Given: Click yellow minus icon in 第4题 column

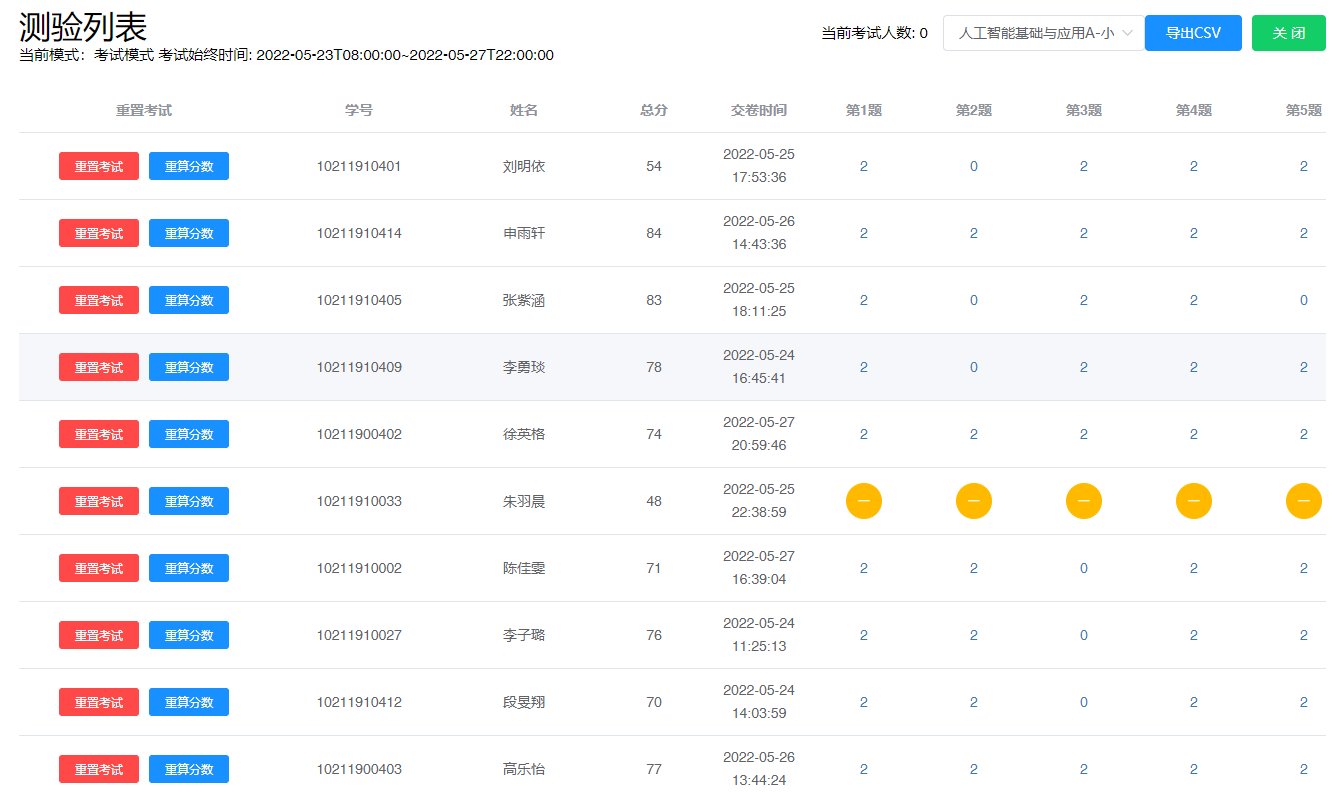Looking at the screenshot, I should coord(1193,501).
